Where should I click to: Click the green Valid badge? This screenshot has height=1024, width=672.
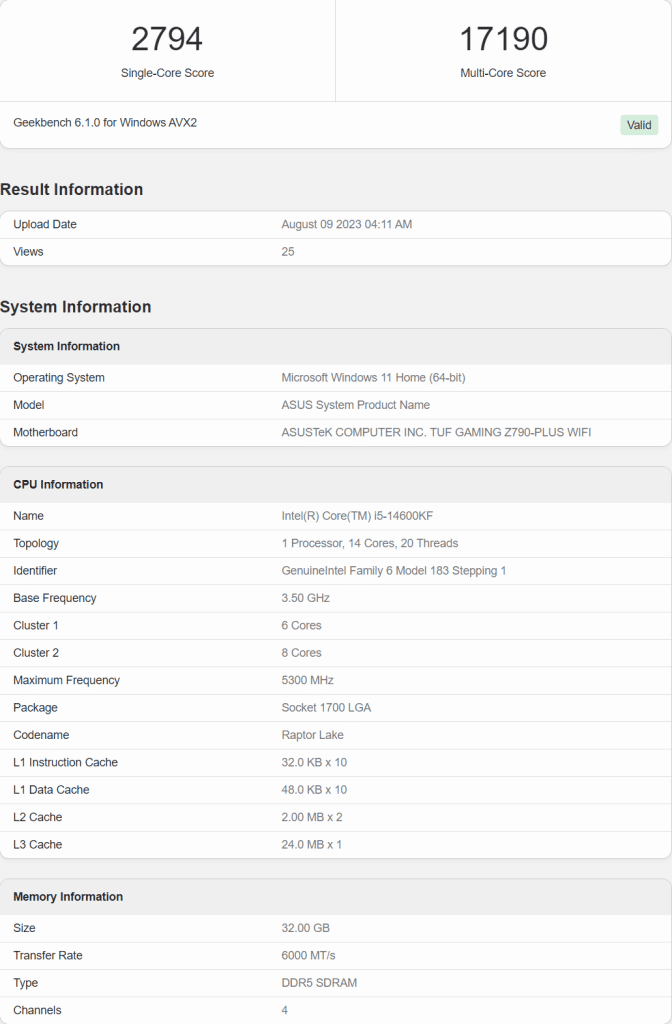639,125
